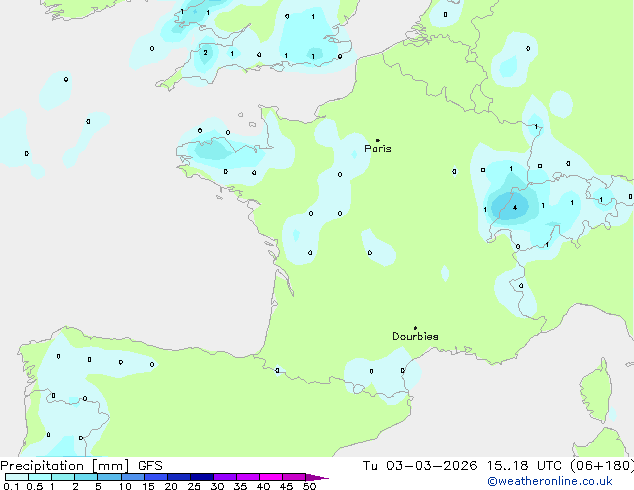Click the legend label '25'
The image size is (634, 490).
194,486
